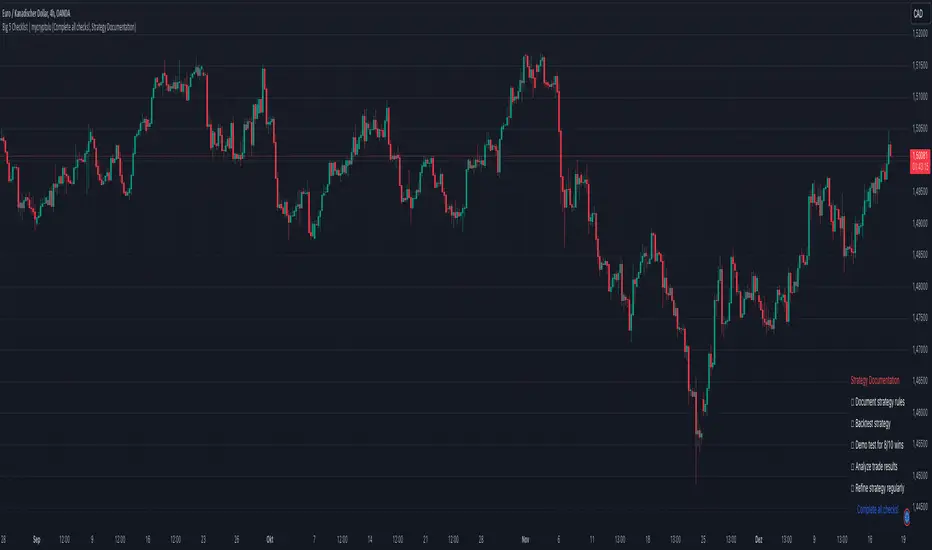Check the Document strategy rules box

pyautogui.click(x=851, y=402)
